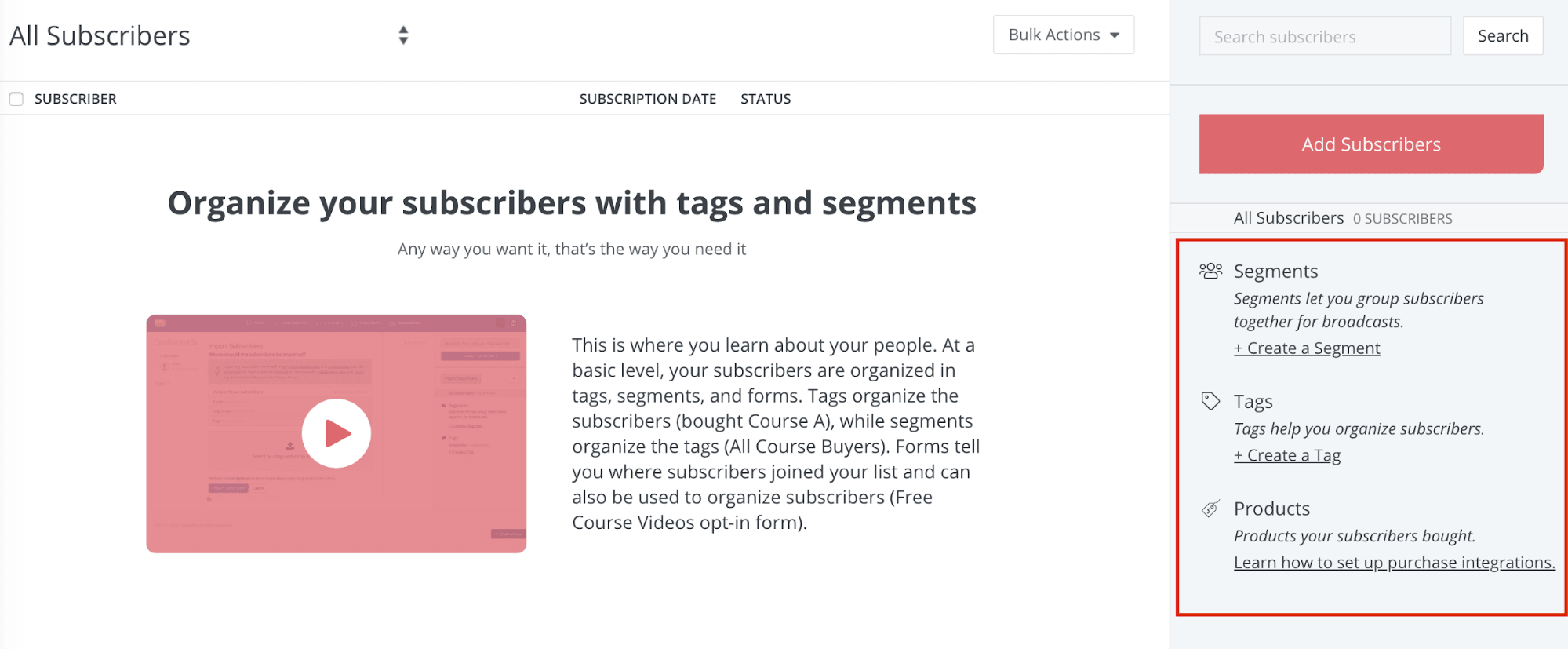Open the purchase integrations help link
The width and height of the screenshot is (1568, 649).
pos(1394,563)
